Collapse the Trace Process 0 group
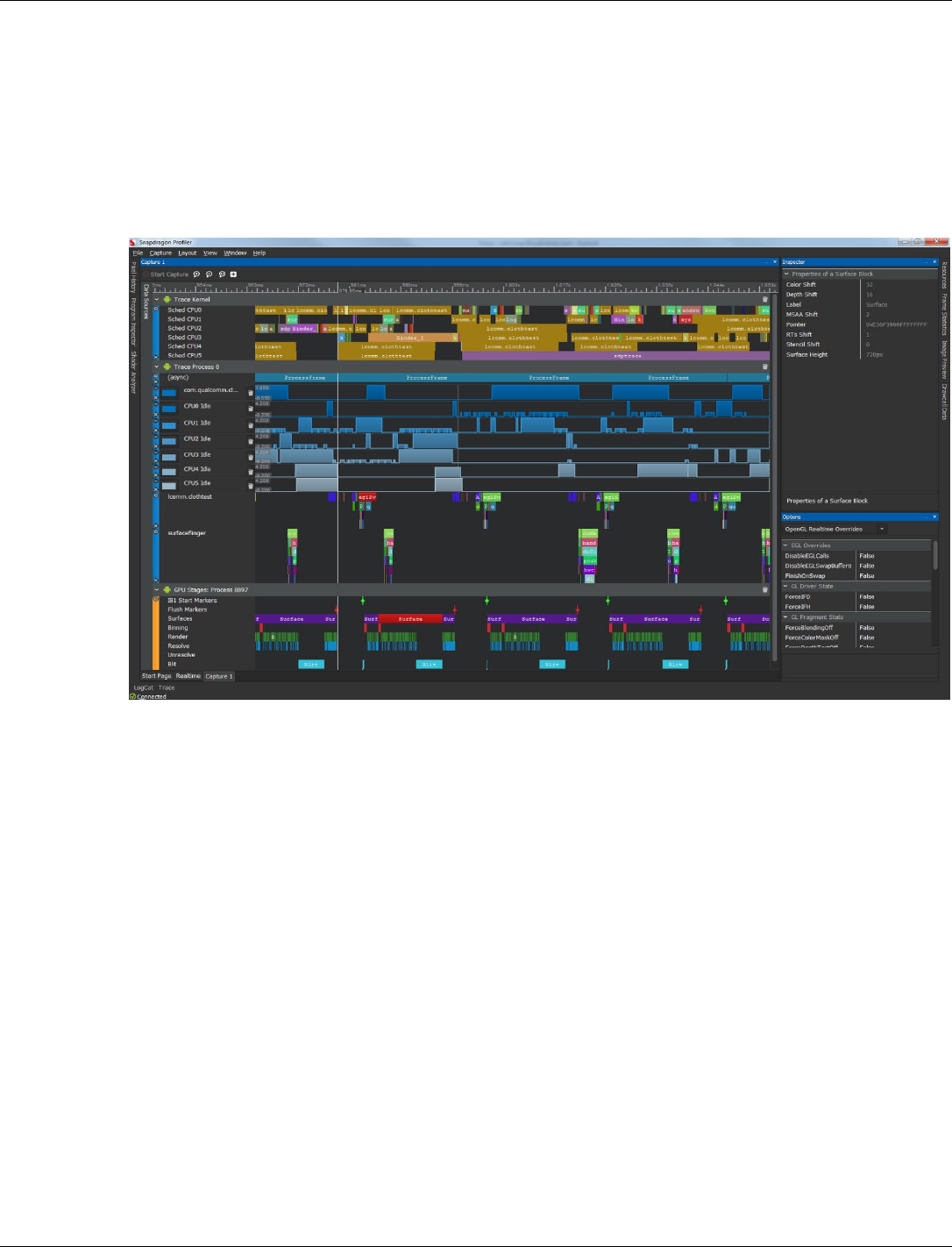 click(157, 367)
